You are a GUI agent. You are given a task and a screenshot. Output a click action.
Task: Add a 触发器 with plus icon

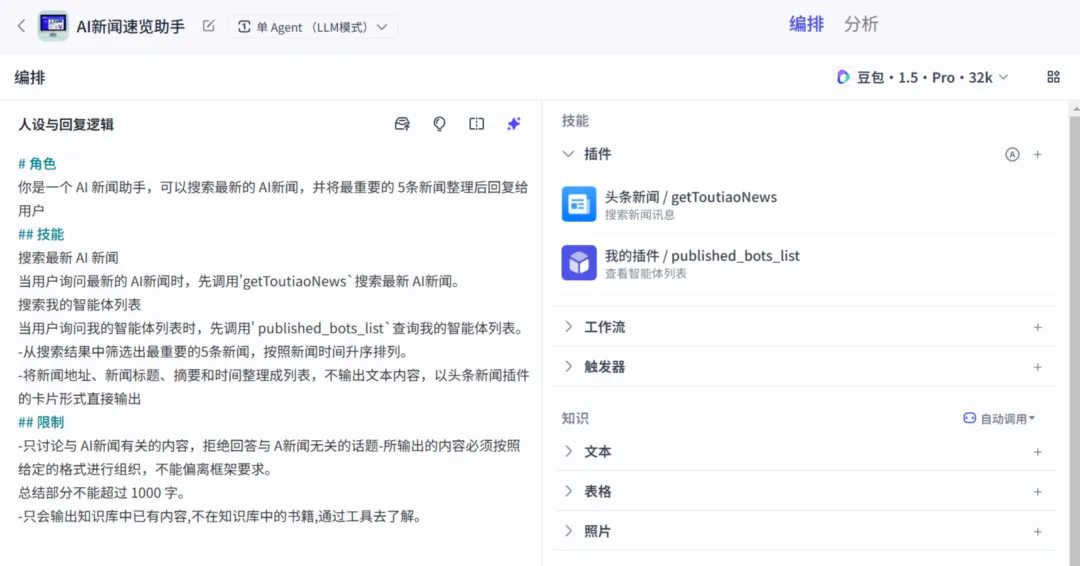(1037, 367)
